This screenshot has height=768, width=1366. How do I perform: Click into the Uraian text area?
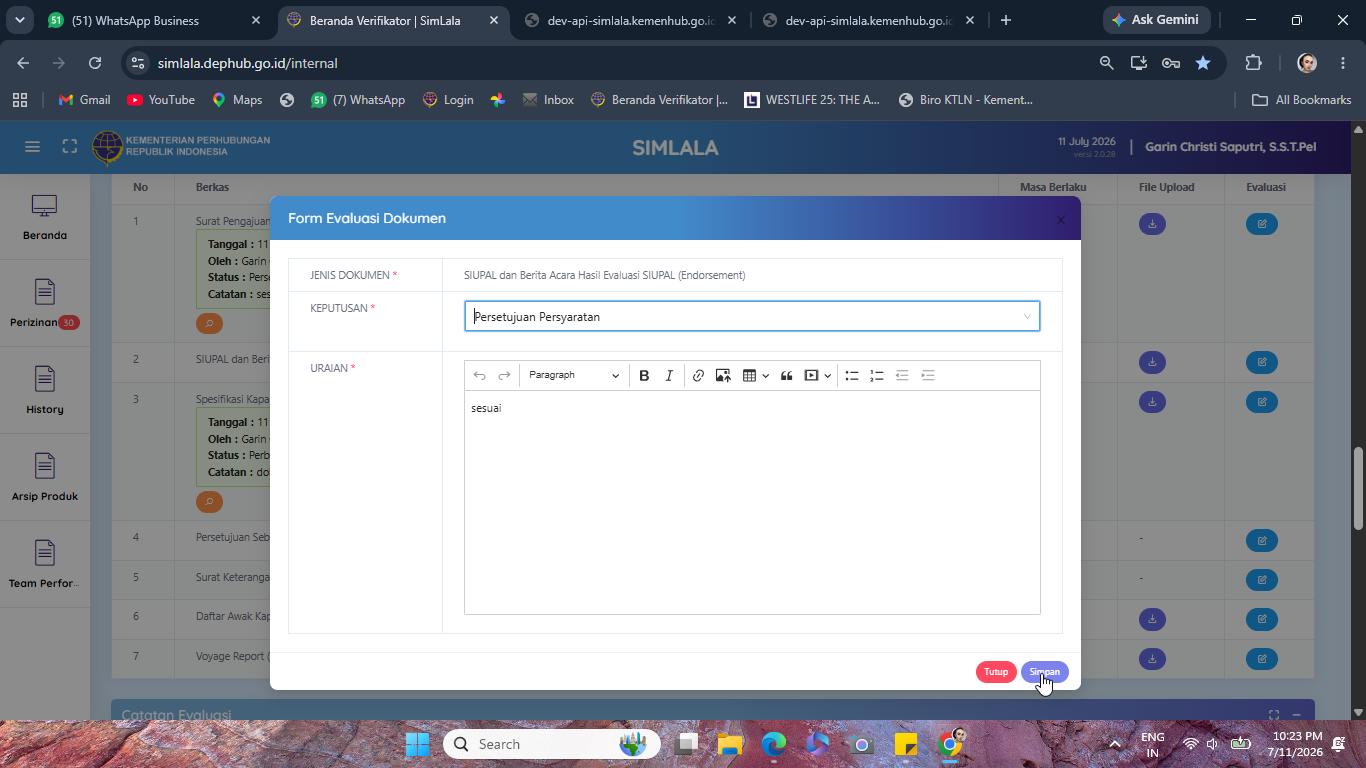coord(752,502)
